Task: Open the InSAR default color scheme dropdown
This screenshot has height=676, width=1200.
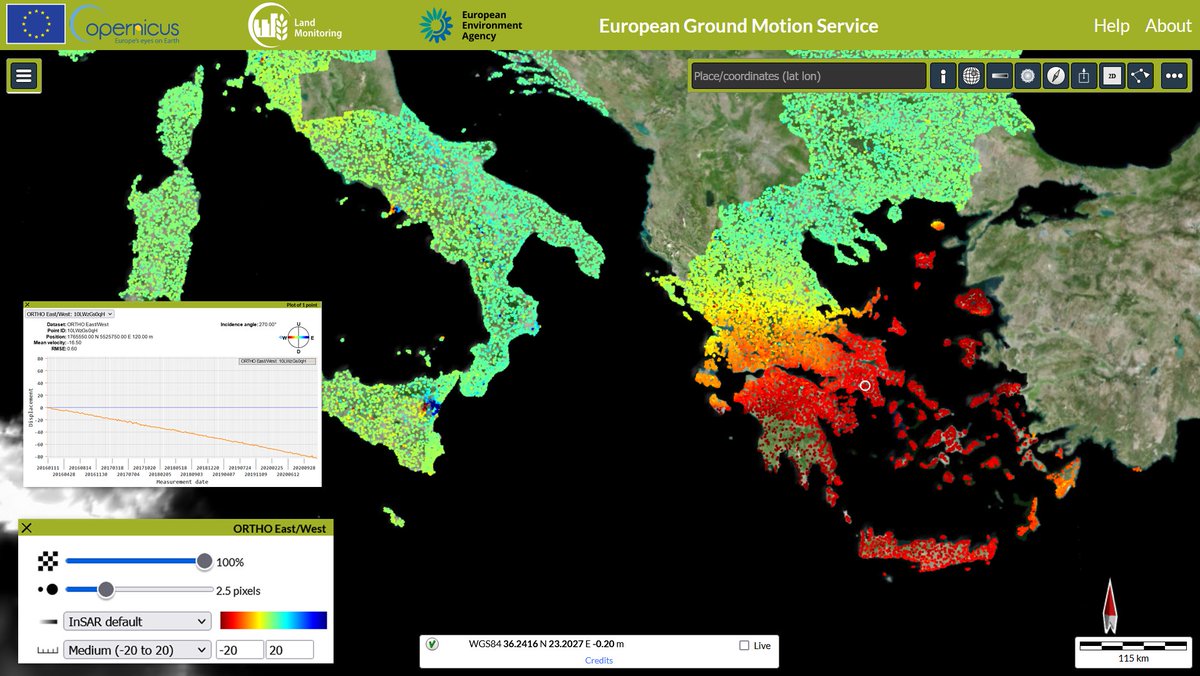Action: [x=137, y=621]
